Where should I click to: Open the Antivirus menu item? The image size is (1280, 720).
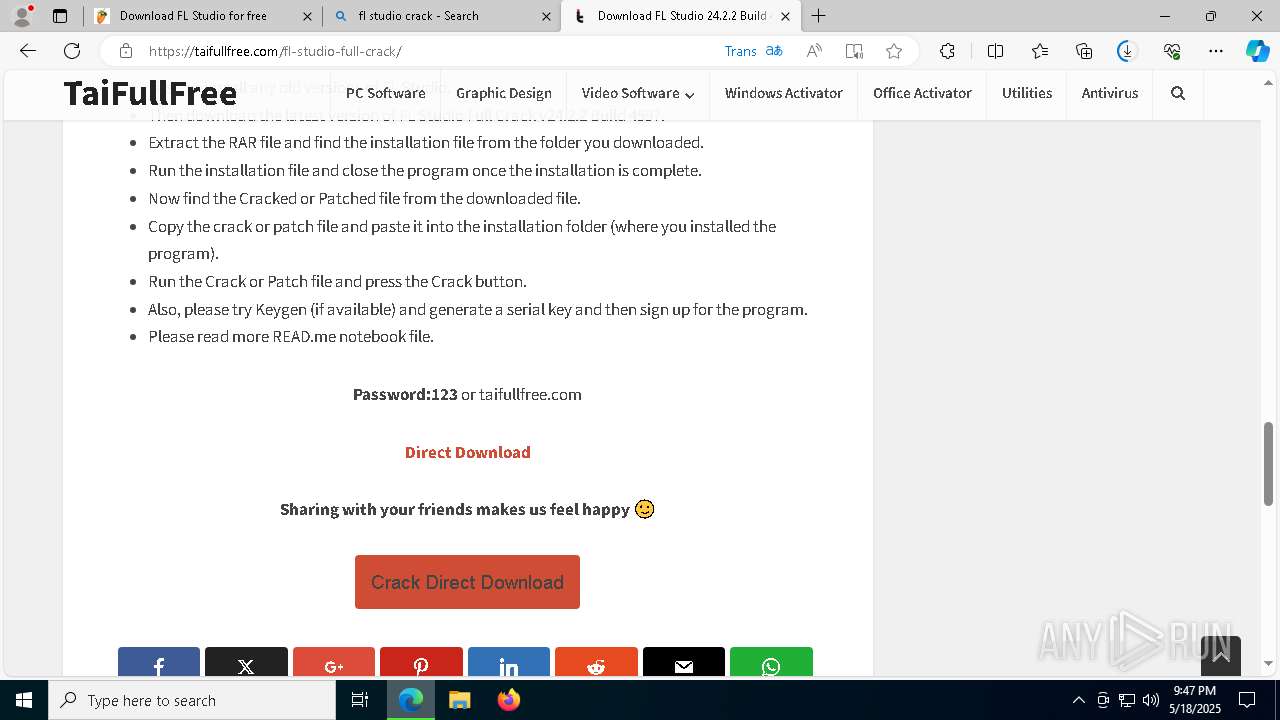pyautogui.click(x=1110, y=93)
